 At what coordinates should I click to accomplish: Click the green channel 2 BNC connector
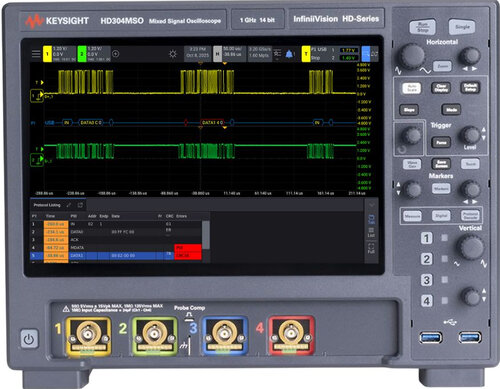coord(155,335)
